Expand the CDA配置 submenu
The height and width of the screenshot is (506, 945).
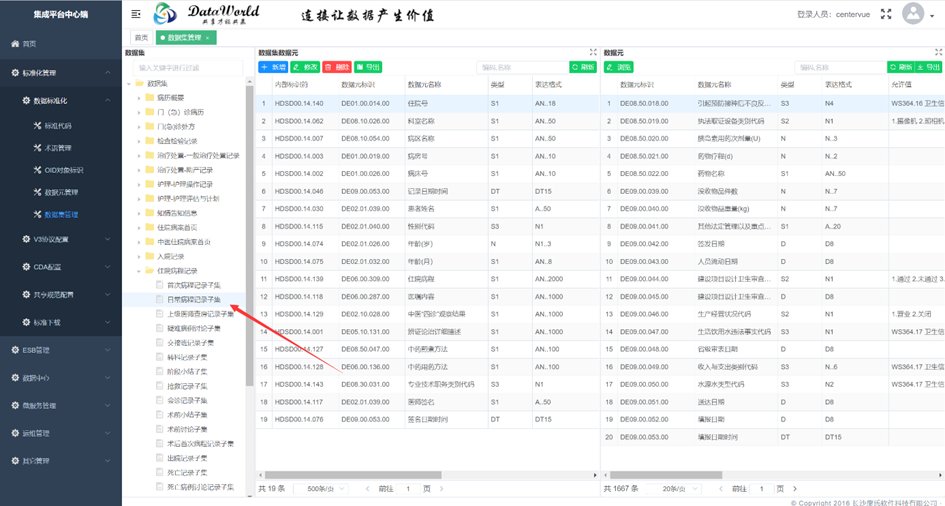tap(61, 267)
